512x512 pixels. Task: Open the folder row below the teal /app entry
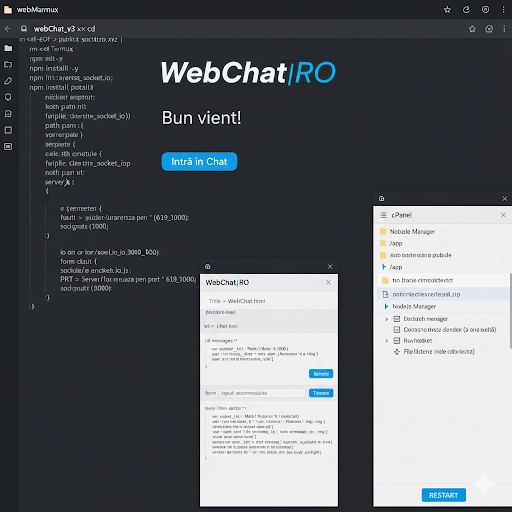click(443, 280)
